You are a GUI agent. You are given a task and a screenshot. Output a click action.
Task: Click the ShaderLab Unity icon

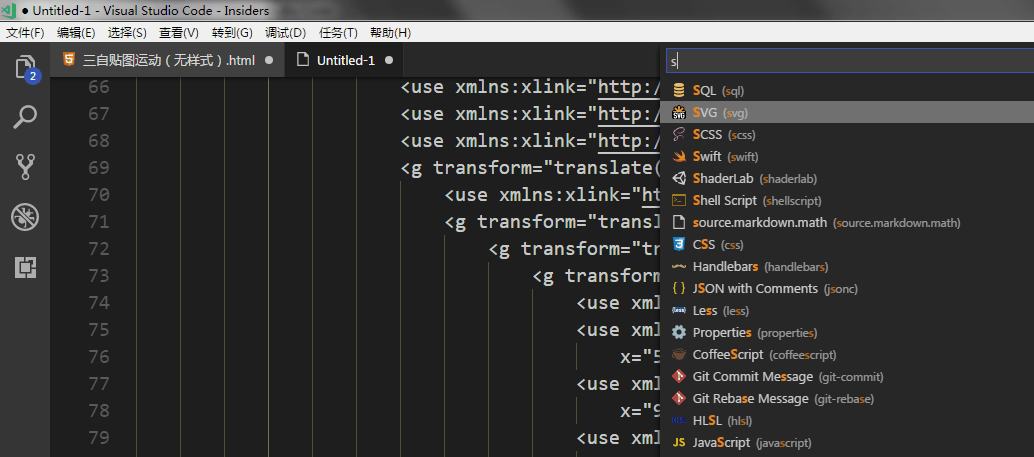(679, 178)
